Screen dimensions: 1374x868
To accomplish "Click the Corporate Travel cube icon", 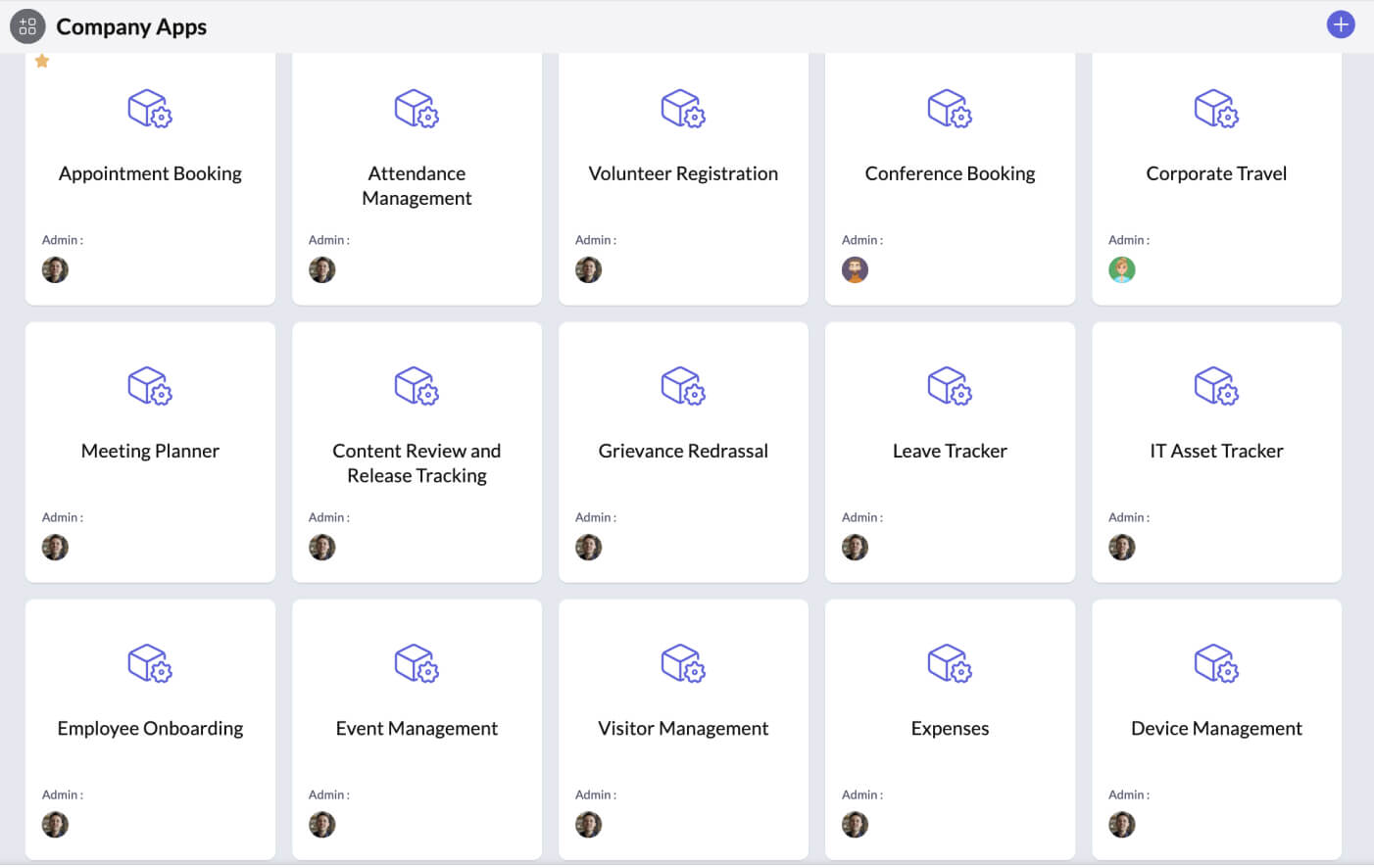I will pyautogui.click(x=1216, y=109).
